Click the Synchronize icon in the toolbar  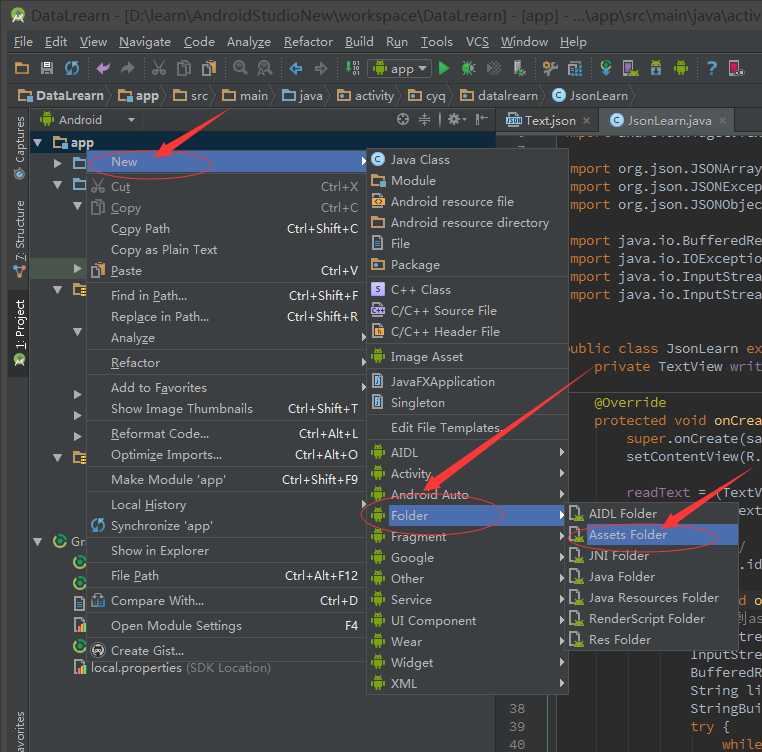click(72, 68)
